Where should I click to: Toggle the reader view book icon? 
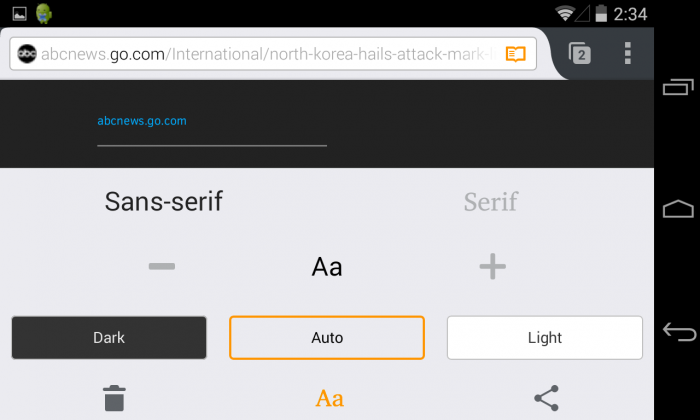pyautogui.click(x=516, y=54)
